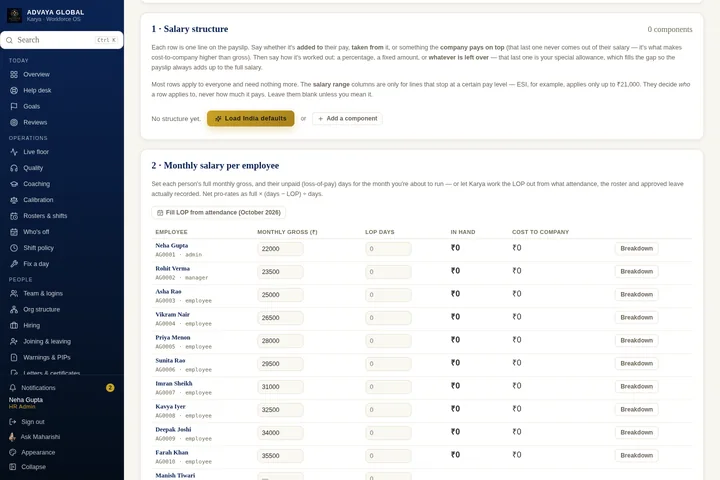720x480 pixels.
Task: Click the '0 components' count text
Action: click(x=670, y=29)
